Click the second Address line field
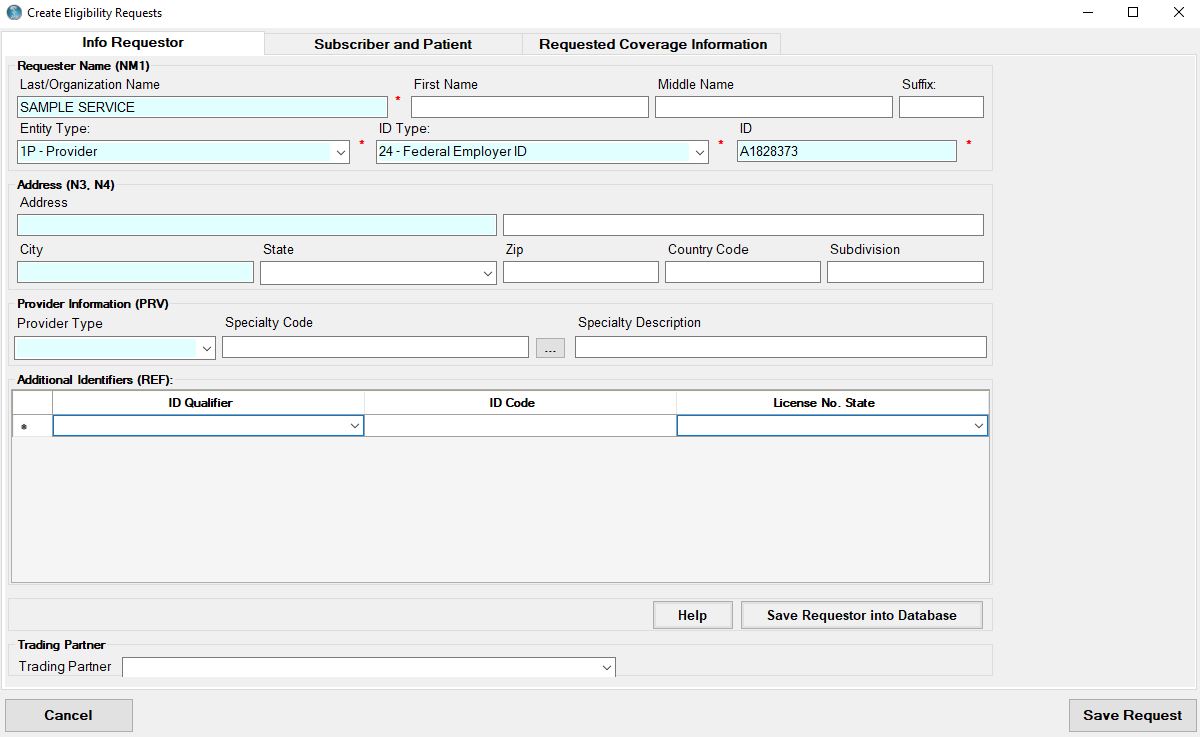 [x=743, y=225]
